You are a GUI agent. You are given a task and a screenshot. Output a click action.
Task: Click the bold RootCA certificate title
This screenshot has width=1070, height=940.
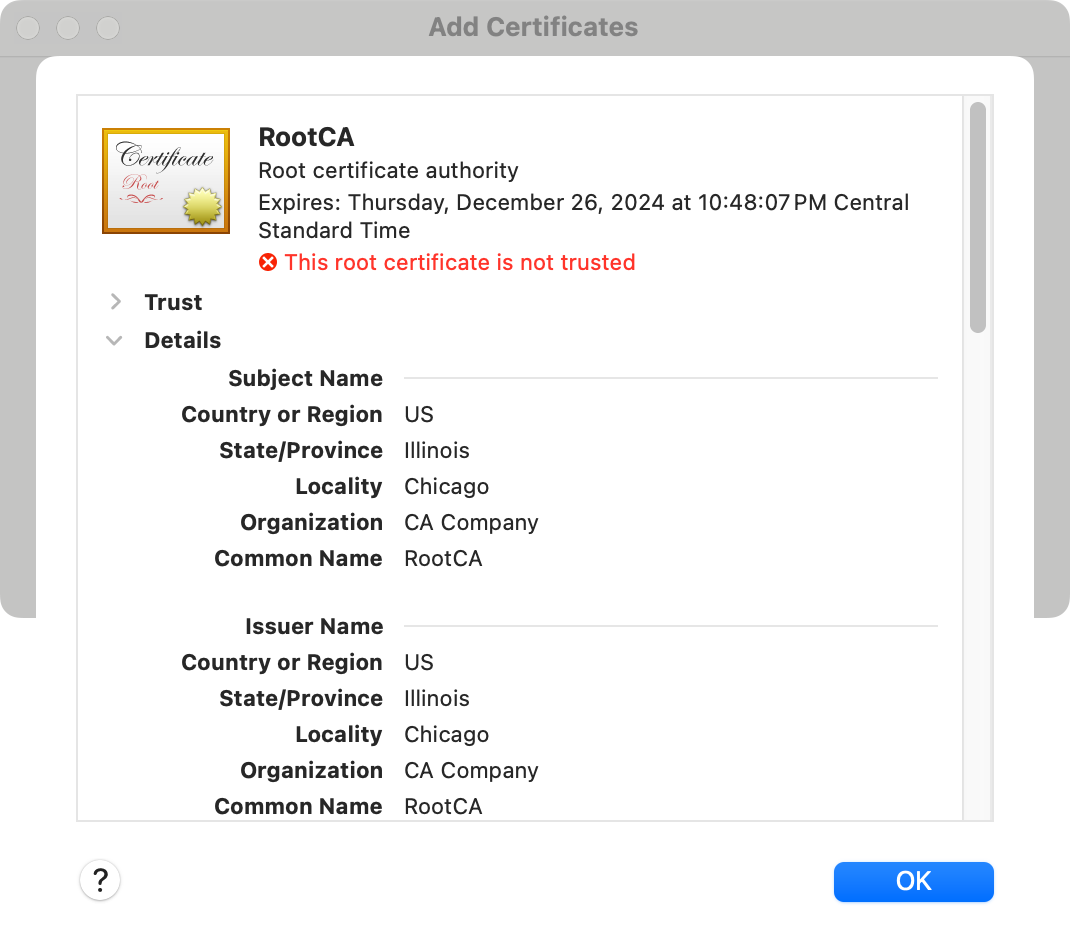coord(306,137)
